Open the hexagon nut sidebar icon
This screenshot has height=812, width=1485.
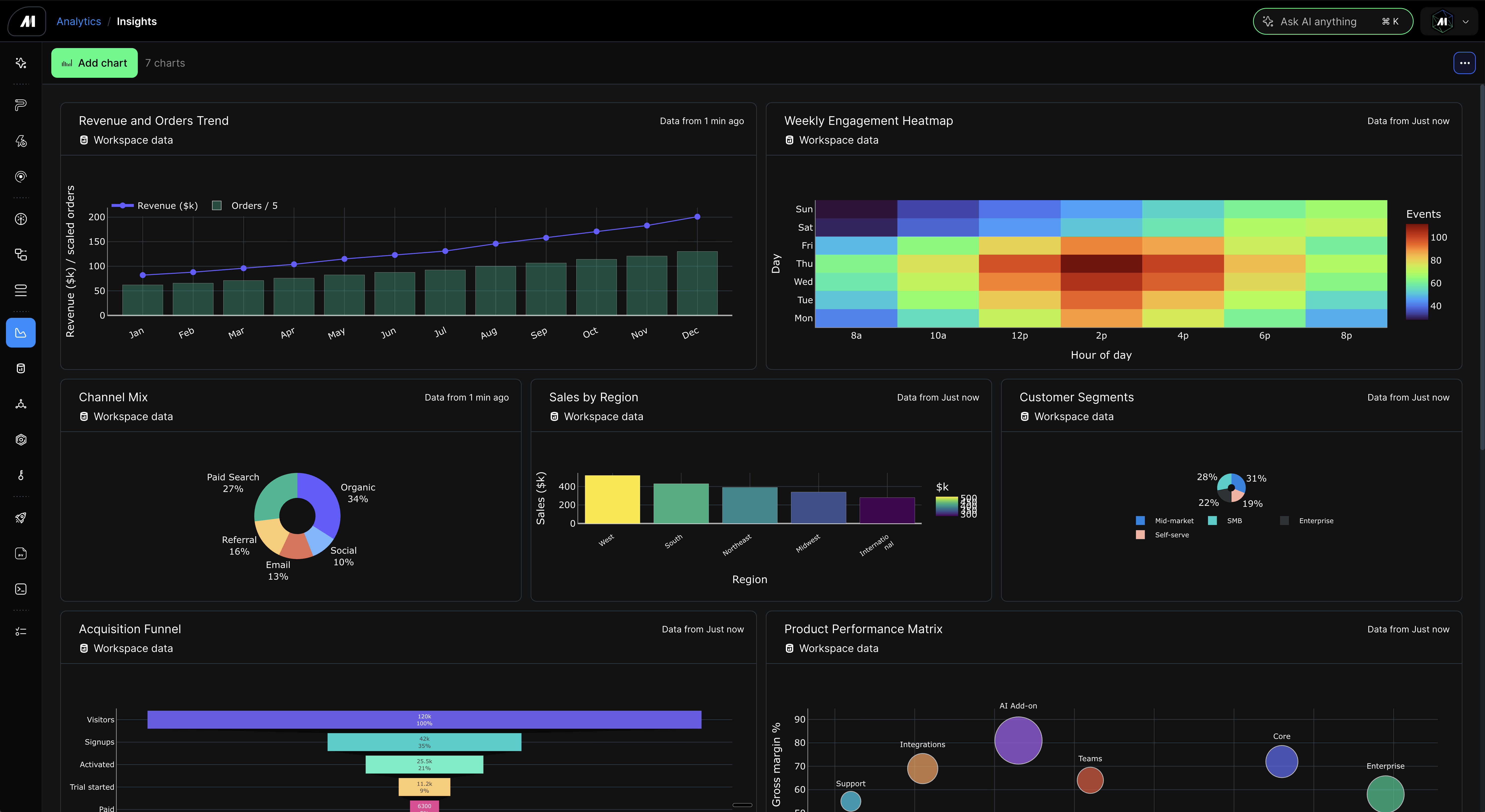21,440
